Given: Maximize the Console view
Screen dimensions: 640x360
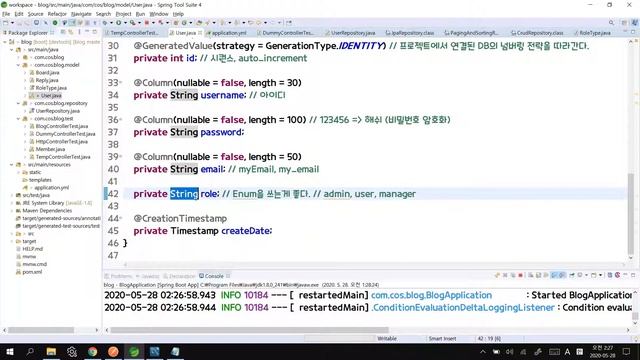Looking at the screenshot, I should [x=633, y=276].
